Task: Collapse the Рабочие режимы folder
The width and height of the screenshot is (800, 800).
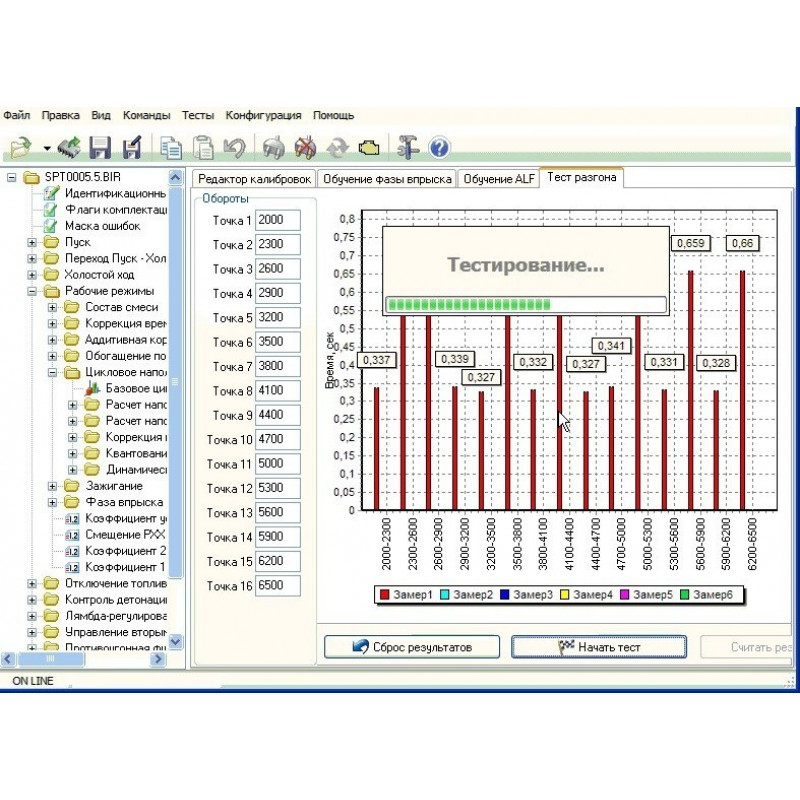Action: (33, 291)
